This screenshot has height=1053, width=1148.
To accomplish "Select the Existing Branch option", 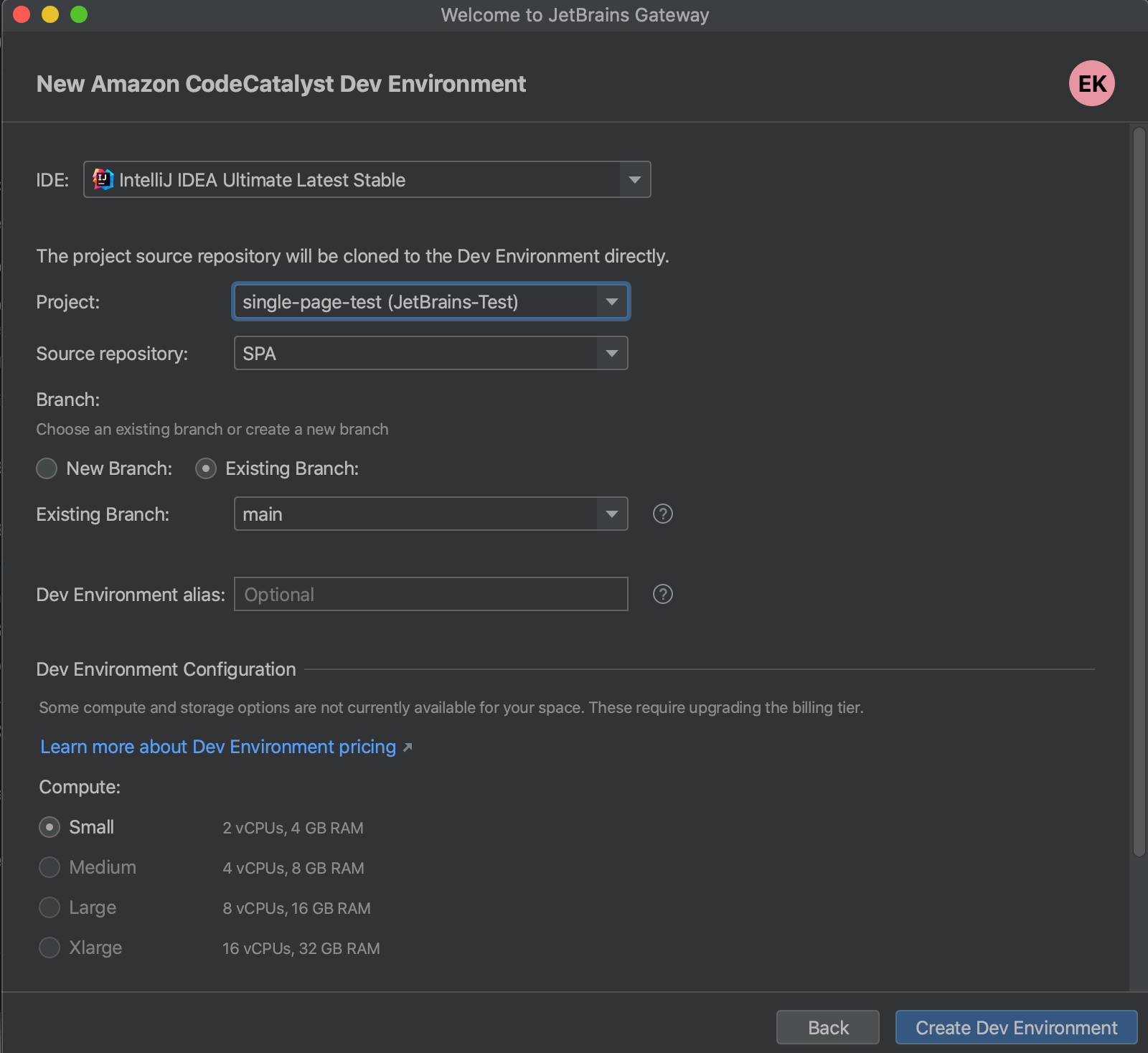I will pyautogui.click(x=206, y=468).
